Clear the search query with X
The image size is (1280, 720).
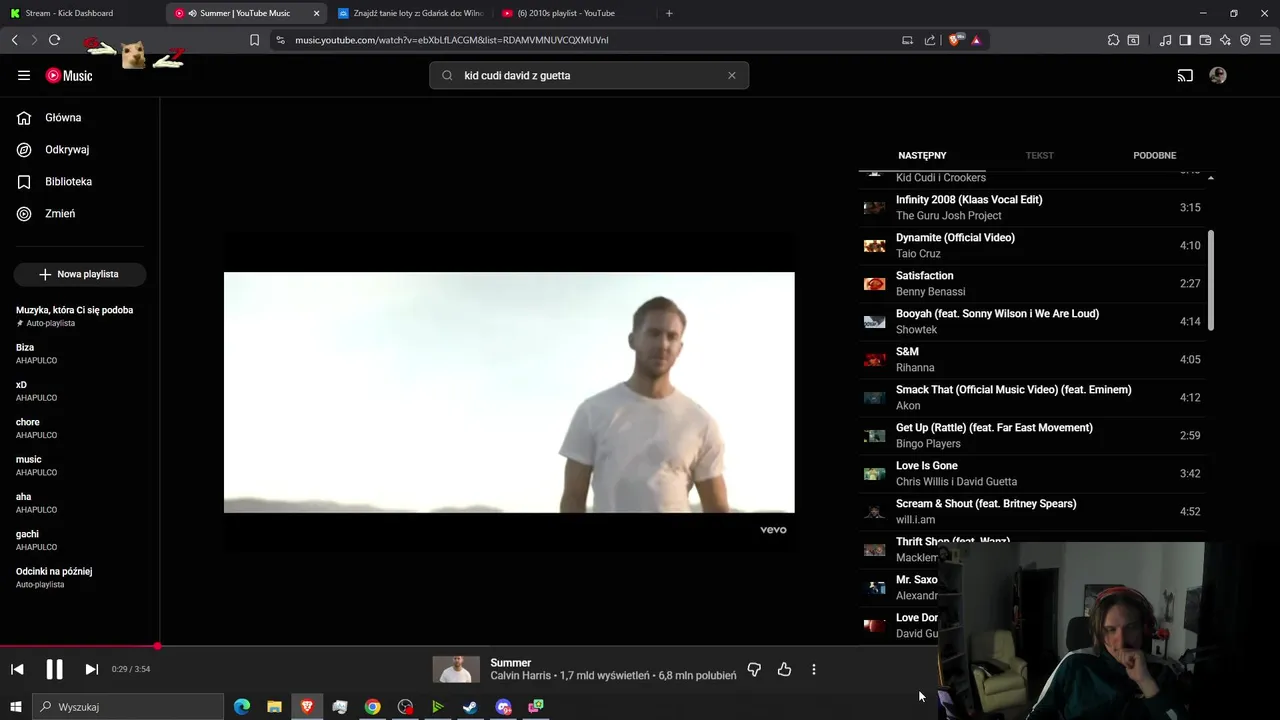click(732, 75)
